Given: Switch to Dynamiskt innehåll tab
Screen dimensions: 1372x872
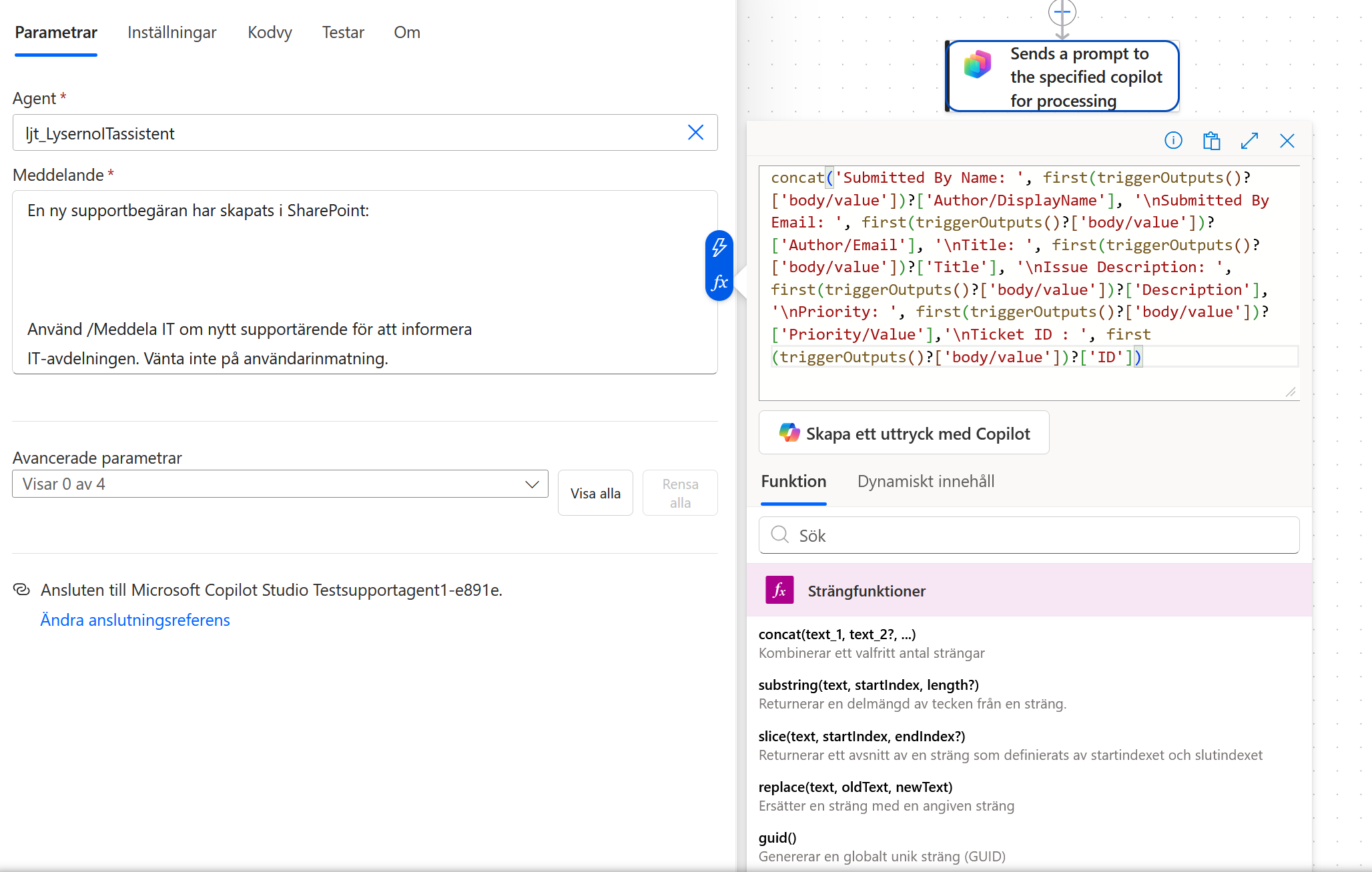Looking at the screenshot, I should (x=926, y=481).
